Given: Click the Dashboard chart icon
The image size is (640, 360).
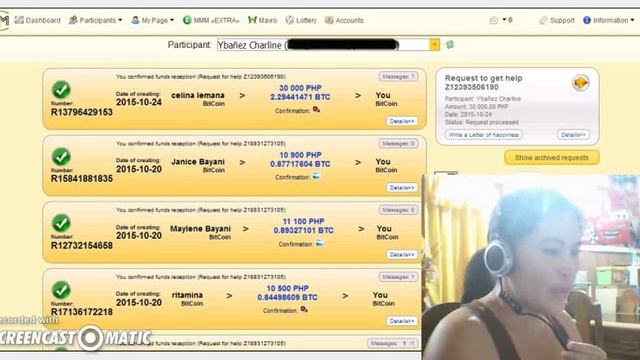Looking at the screenshot, I should click(x=19, y=20).
